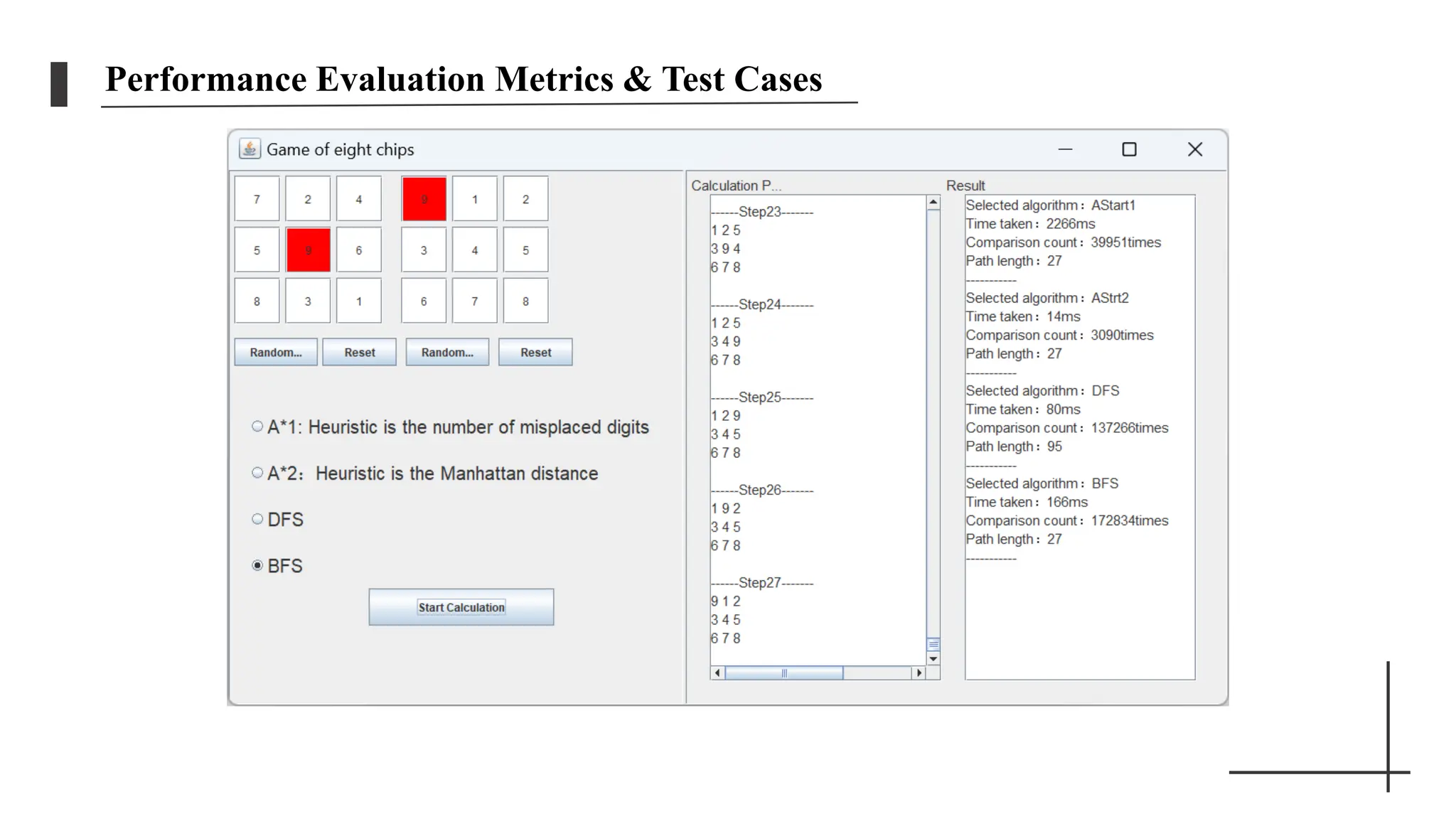The height and width of the screenshot is (819, 1456).
Task: Click Random... under the left puzzle grid
Action: 276,352
